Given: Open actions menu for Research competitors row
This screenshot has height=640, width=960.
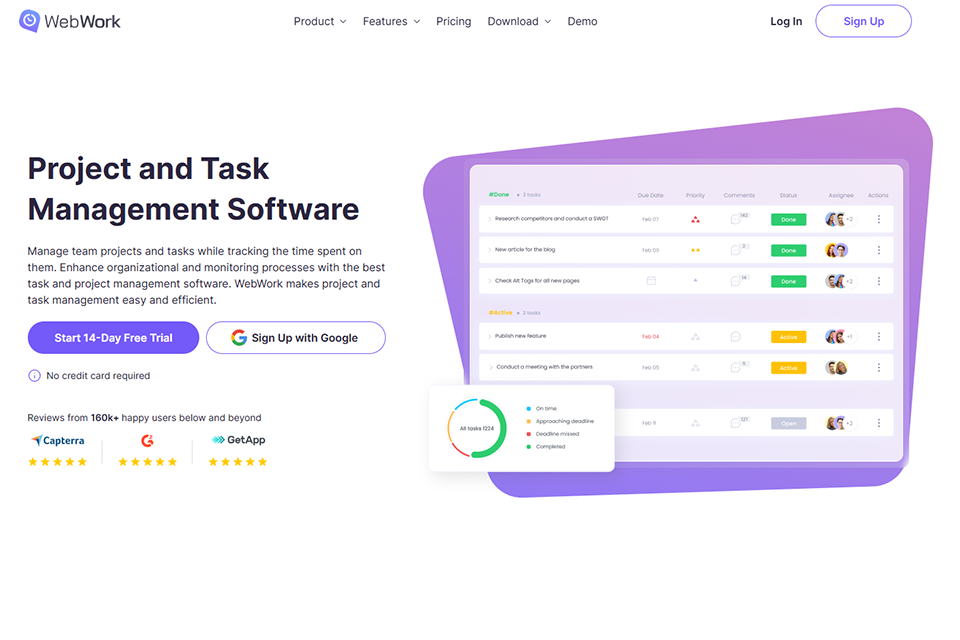Looking at the screenshot, I should click(x=879, y=219).
